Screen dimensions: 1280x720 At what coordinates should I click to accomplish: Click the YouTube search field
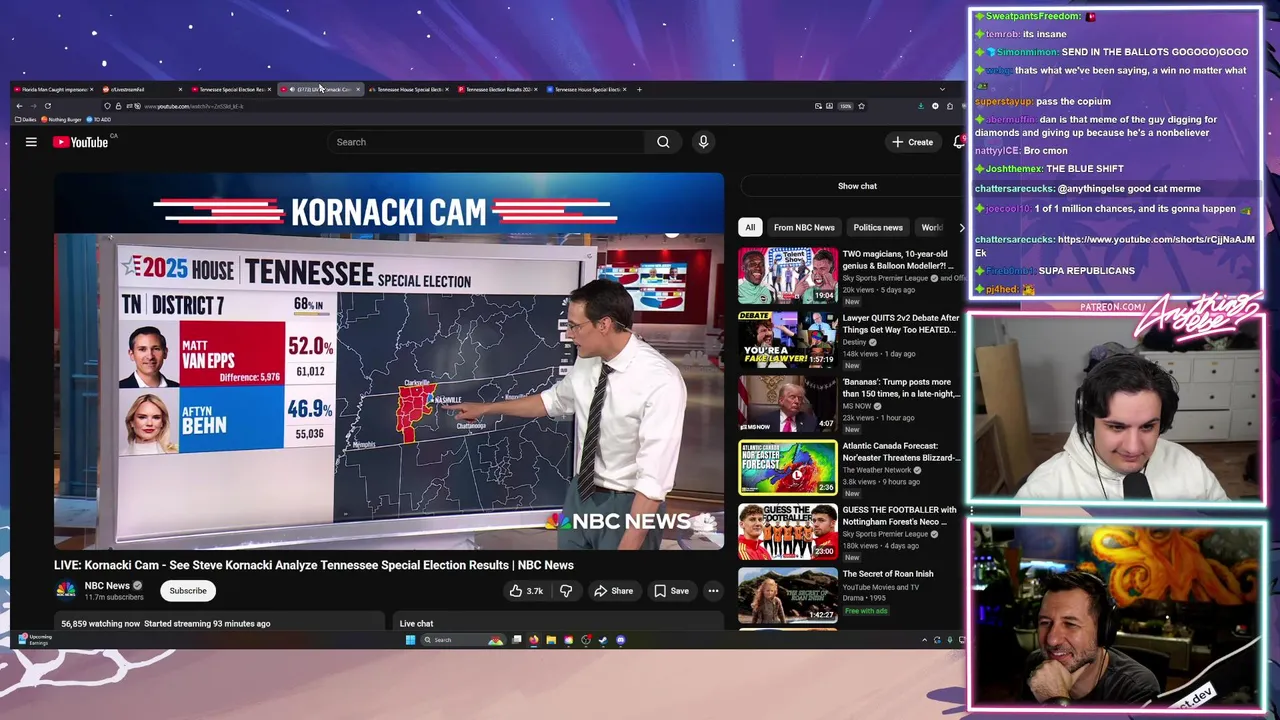point(488,142)
